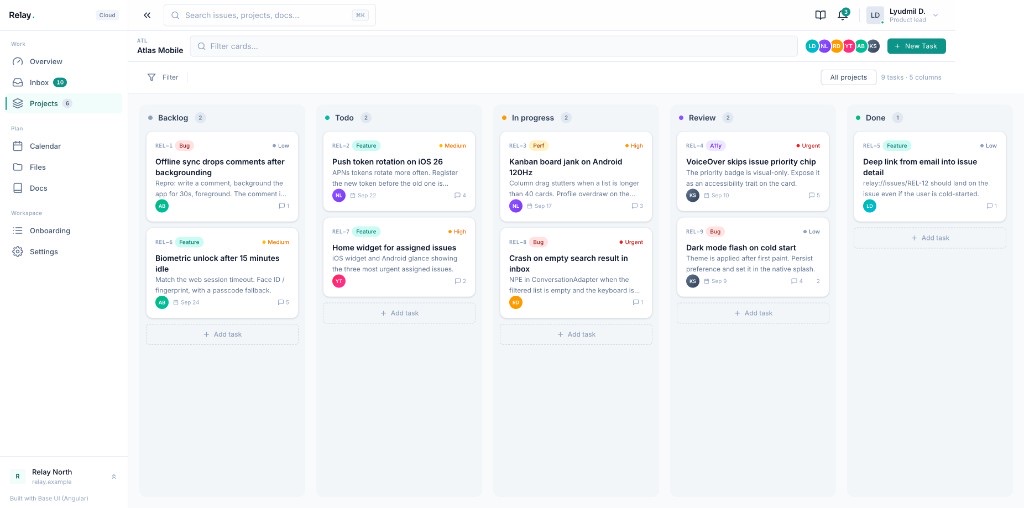Add task in the Todo column

coord(399,313)
